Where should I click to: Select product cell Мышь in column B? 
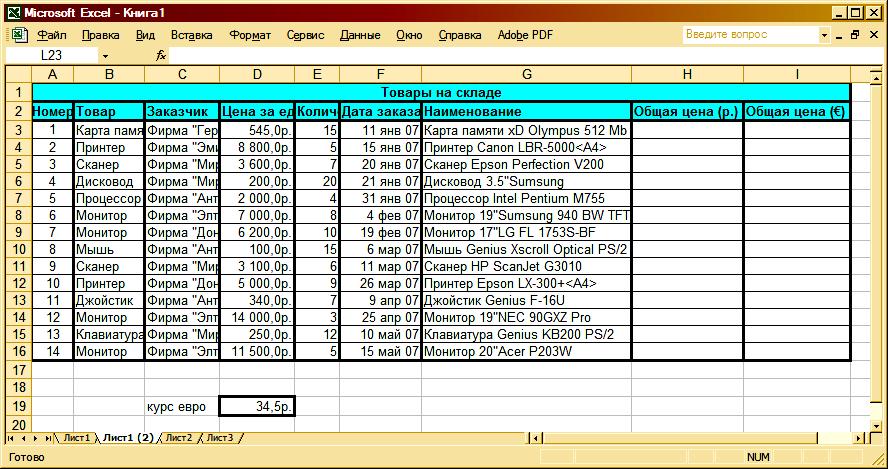click(x=109, y=250)
